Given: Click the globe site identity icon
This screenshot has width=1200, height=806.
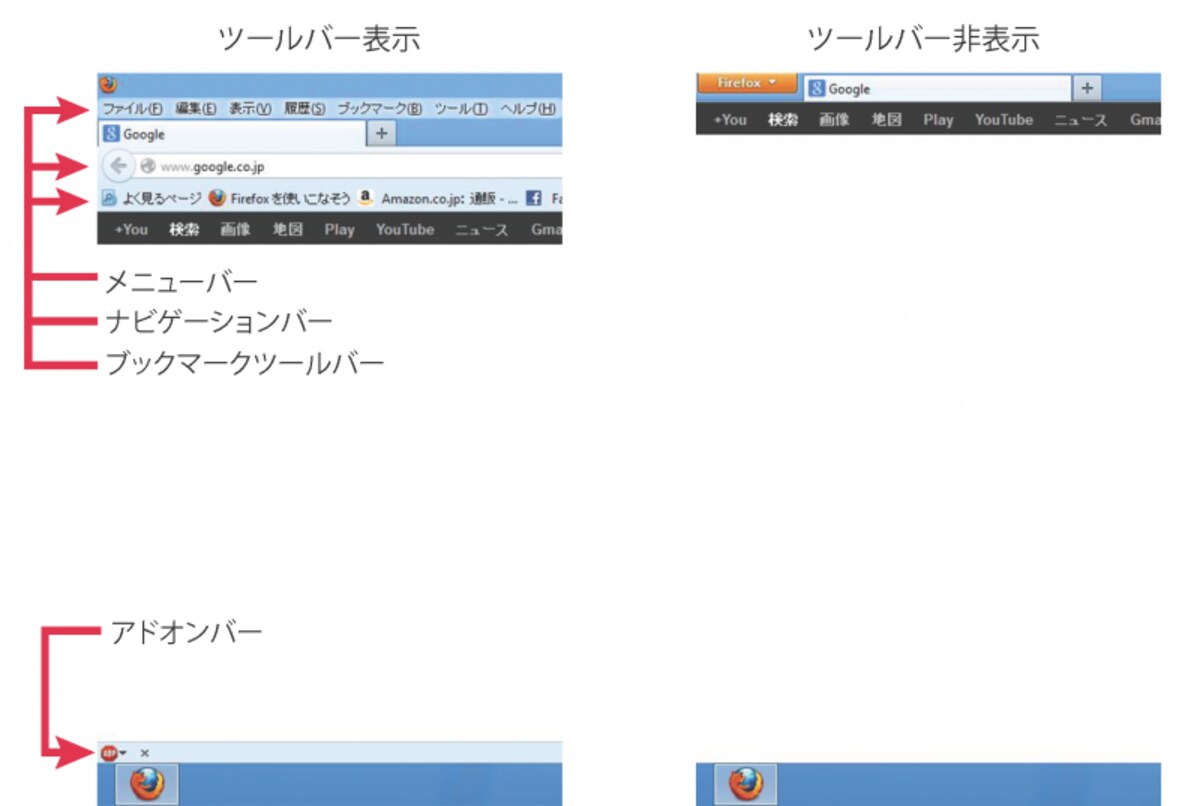Looking at the screenshot, I should pyautogui.click(x=148, y=167).
